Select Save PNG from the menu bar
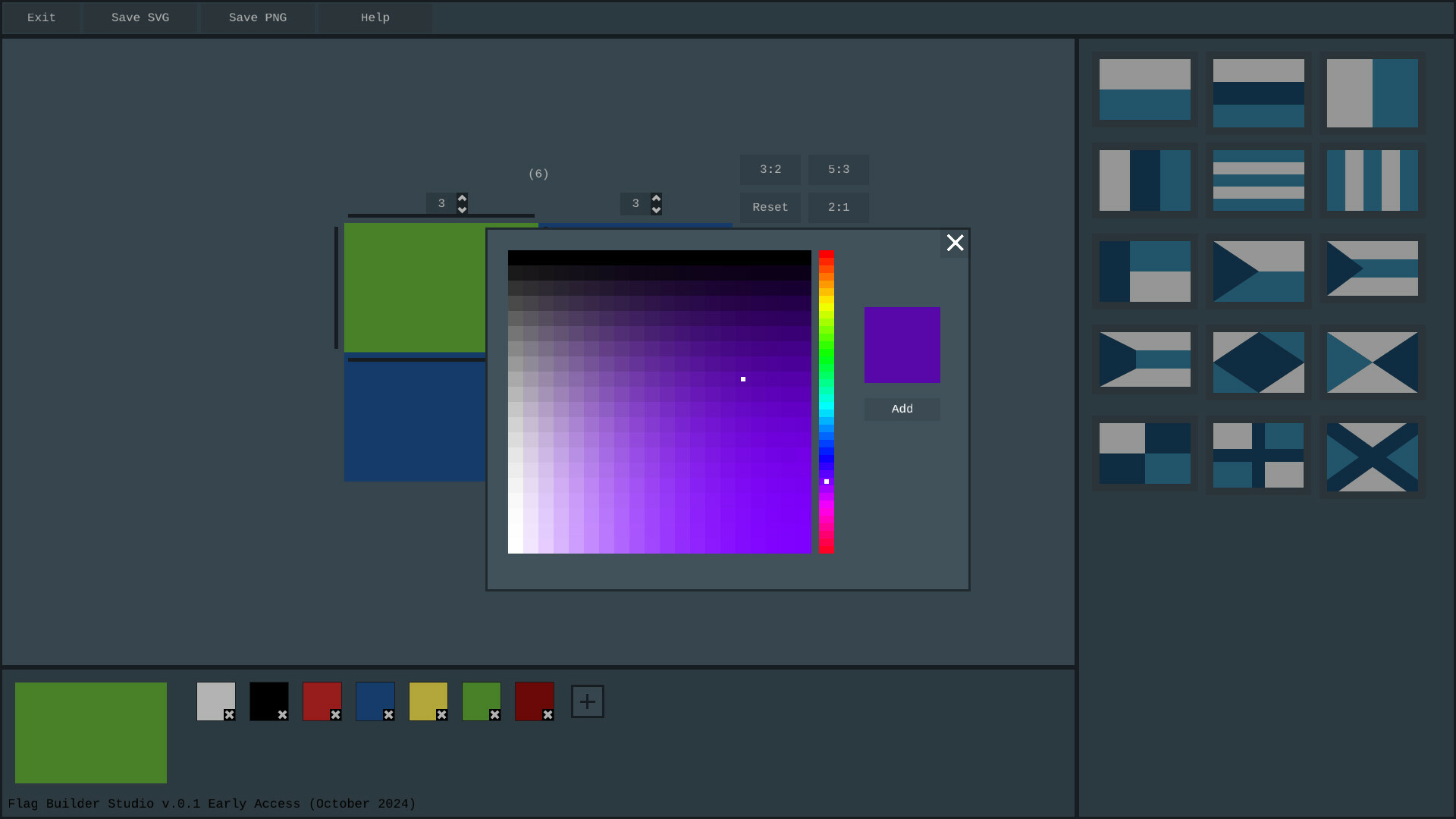Viewport: 1456px width, 819px height. (256, 17)
